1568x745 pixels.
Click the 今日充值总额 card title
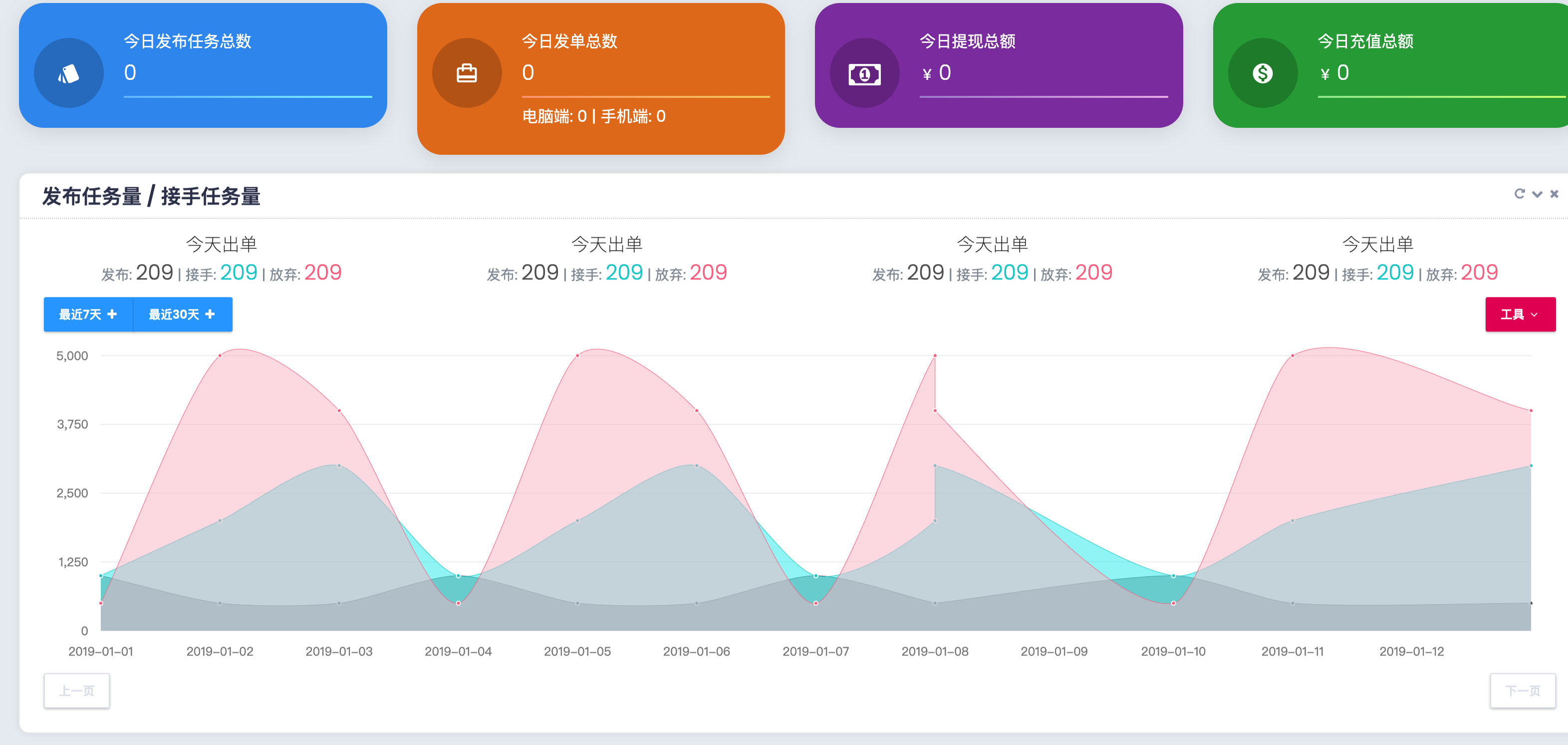(x=1365, y=41)
